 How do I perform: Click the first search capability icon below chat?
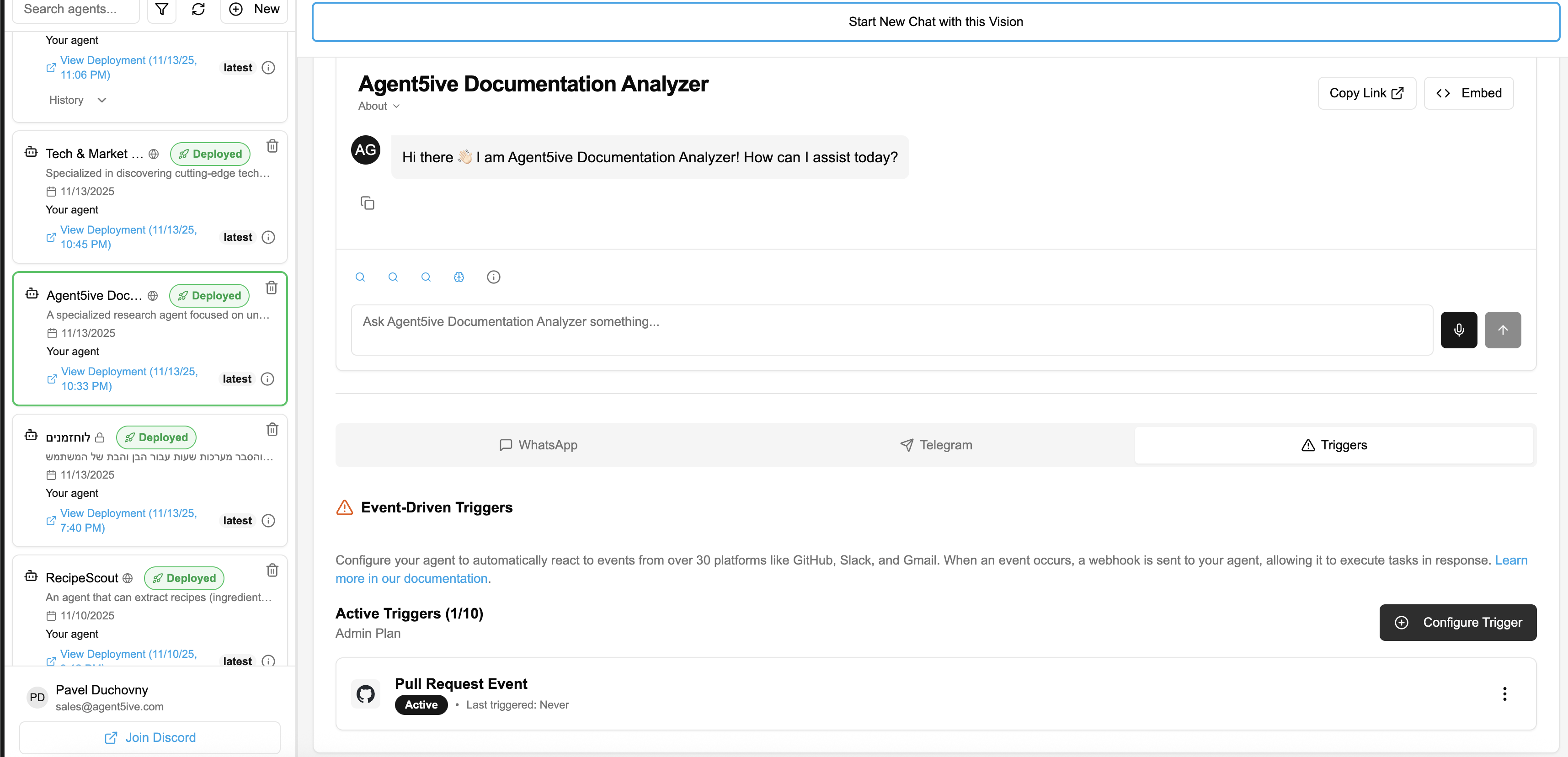coord(360,277)
